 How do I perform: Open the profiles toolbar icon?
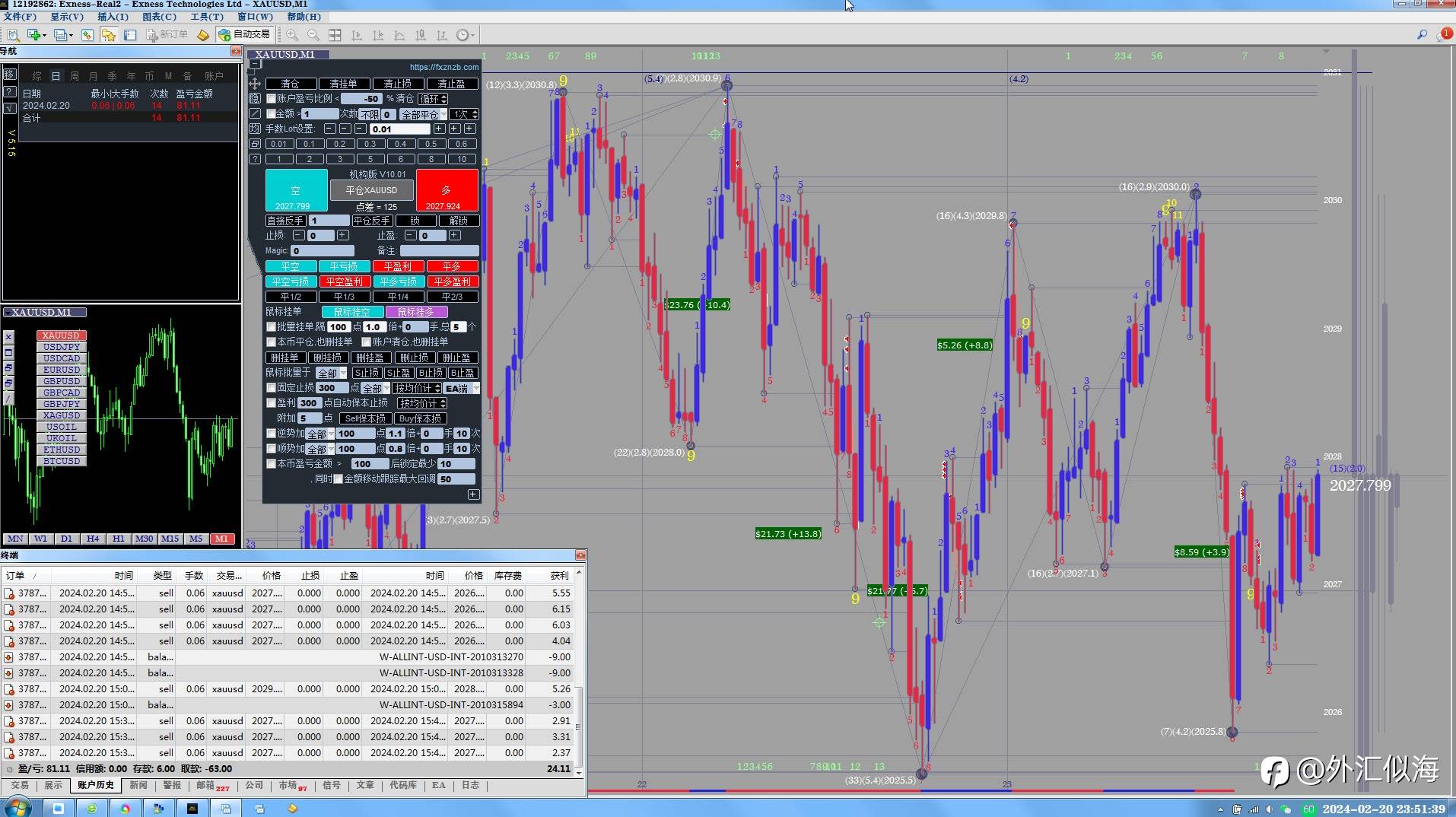62,34
